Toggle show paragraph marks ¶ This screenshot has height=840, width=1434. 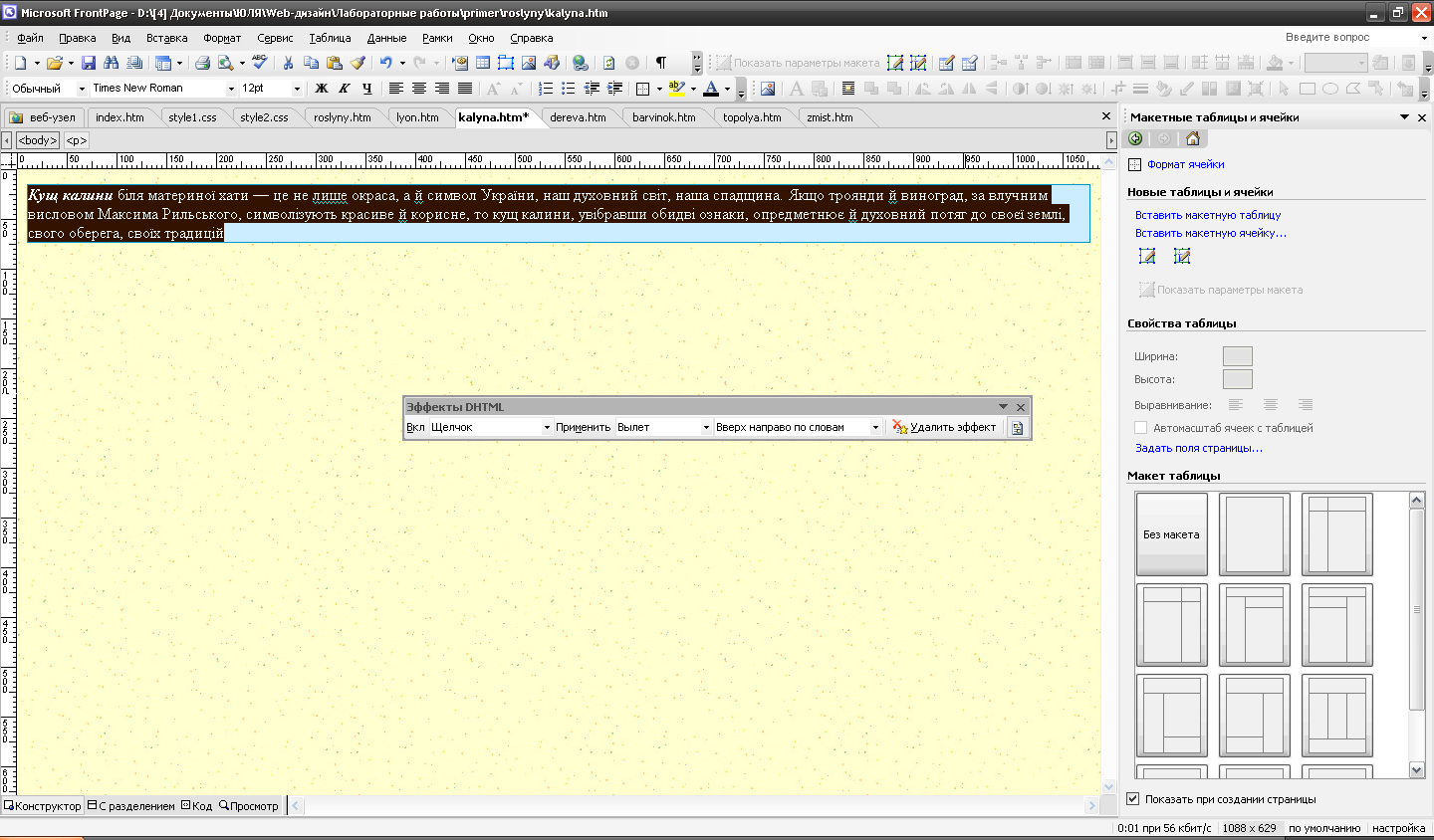click(660, 63)
